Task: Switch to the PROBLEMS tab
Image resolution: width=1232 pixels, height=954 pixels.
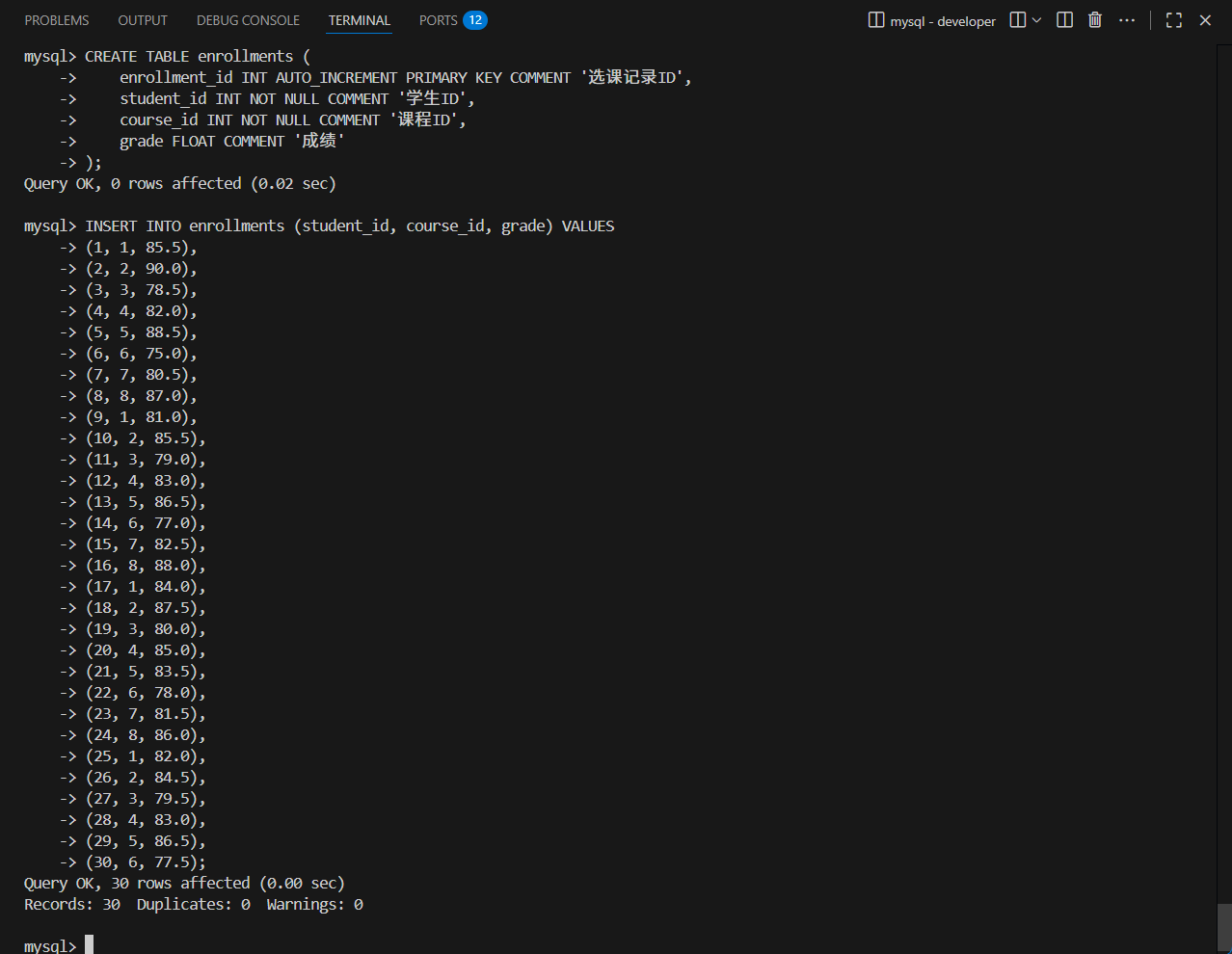Action: pos(57,20)
